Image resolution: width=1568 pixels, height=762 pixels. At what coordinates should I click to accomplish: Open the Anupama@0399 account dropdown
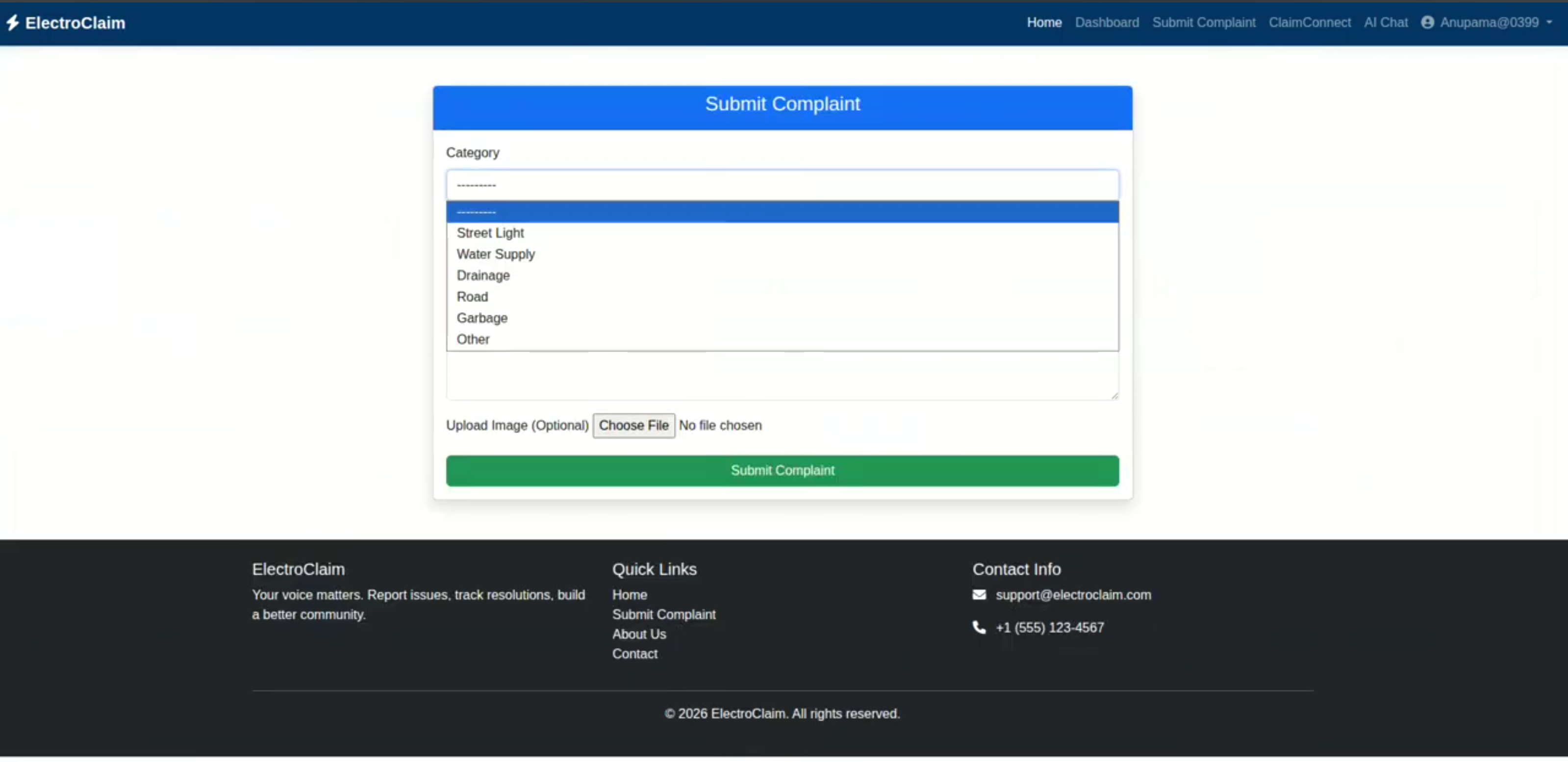point(1487,23)
